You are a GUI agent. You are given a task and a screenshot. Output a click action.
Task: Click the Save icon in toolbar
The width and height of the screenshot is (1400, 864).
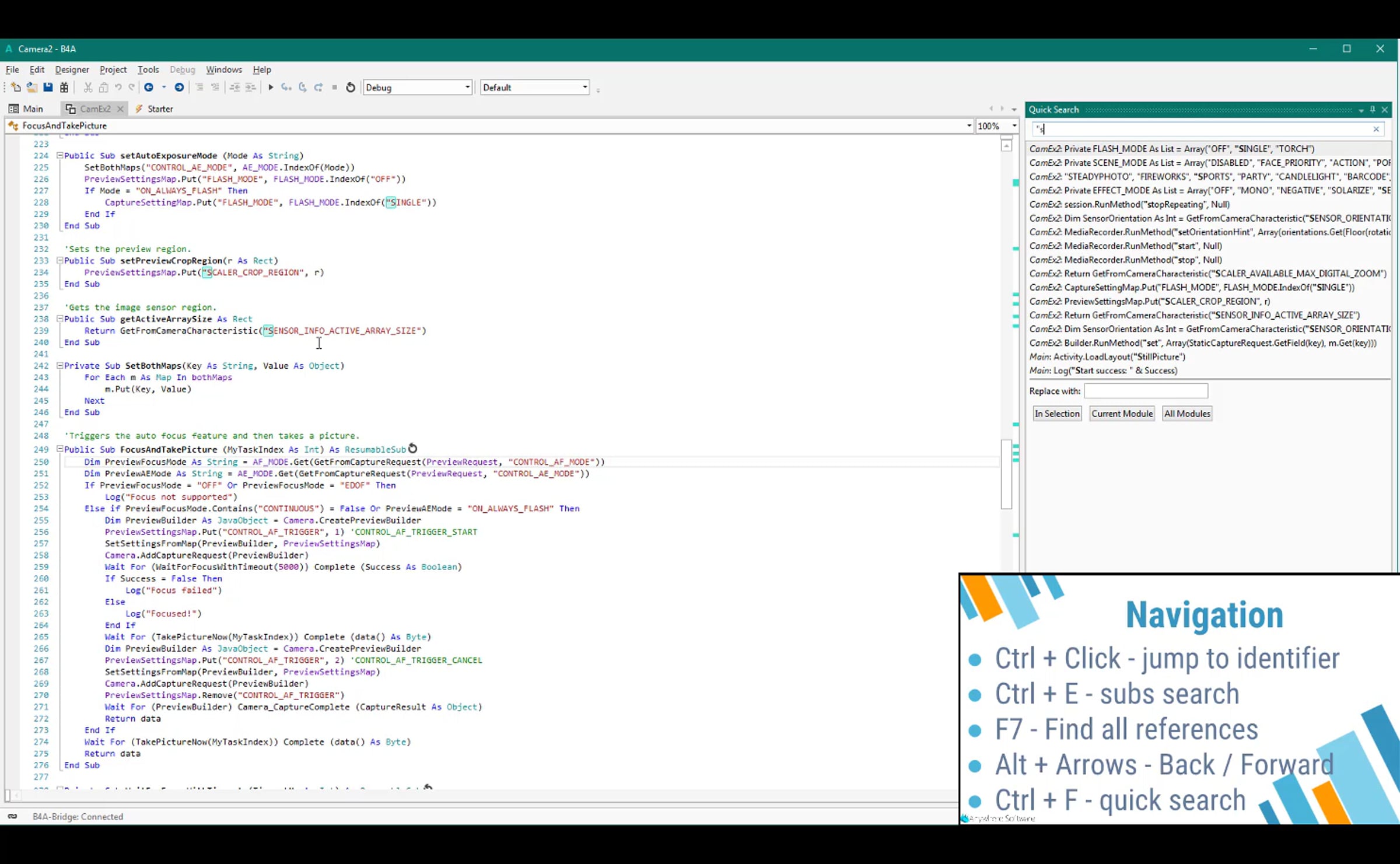48,88
